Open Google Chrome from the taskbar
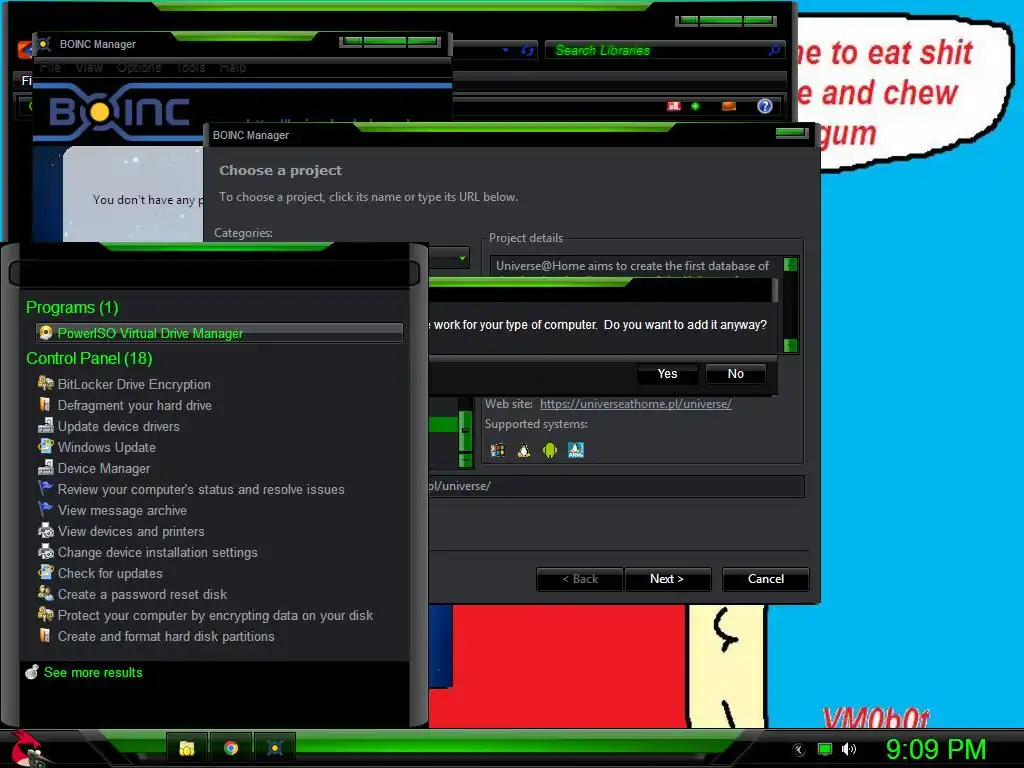1024x768 pixels. pos(231,748)
